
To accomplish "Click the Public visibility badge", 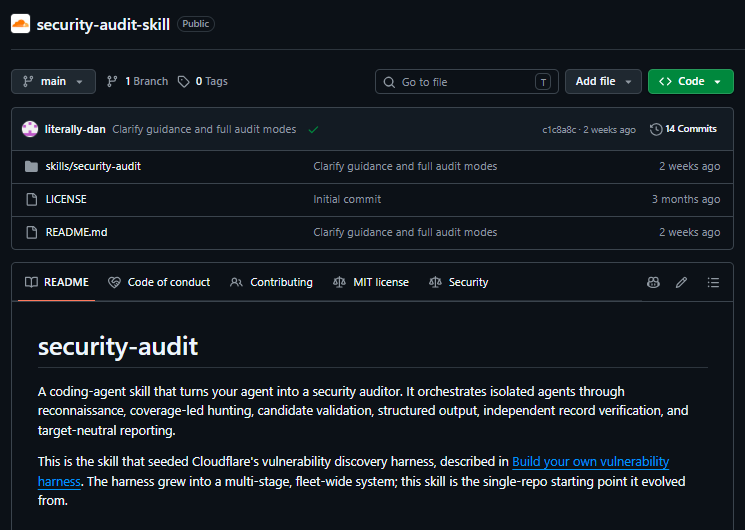I will (x=196, y=24).
